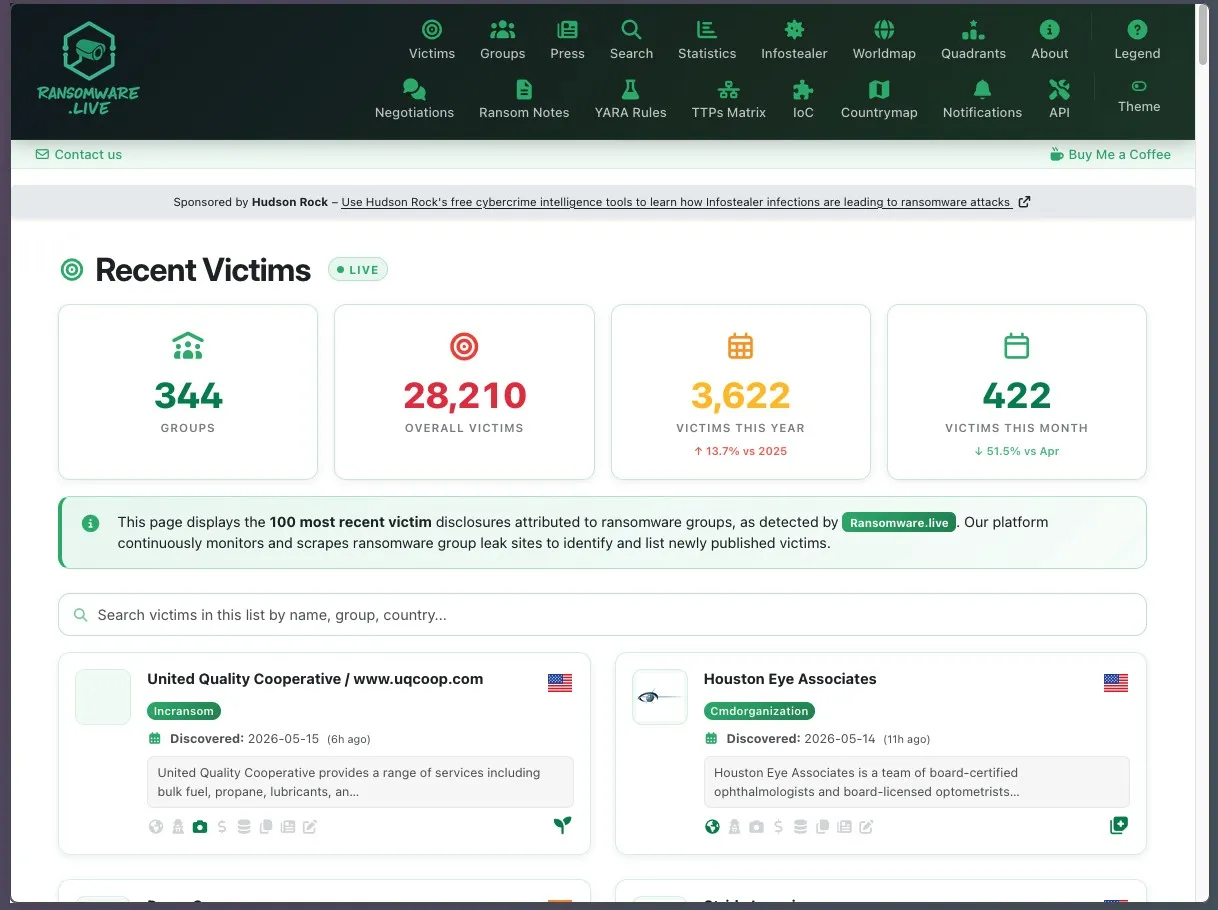Click the dollar icon on United Quality Cooperative card
The height and width of the screenshot is (910, 1218).
(222, 827)
